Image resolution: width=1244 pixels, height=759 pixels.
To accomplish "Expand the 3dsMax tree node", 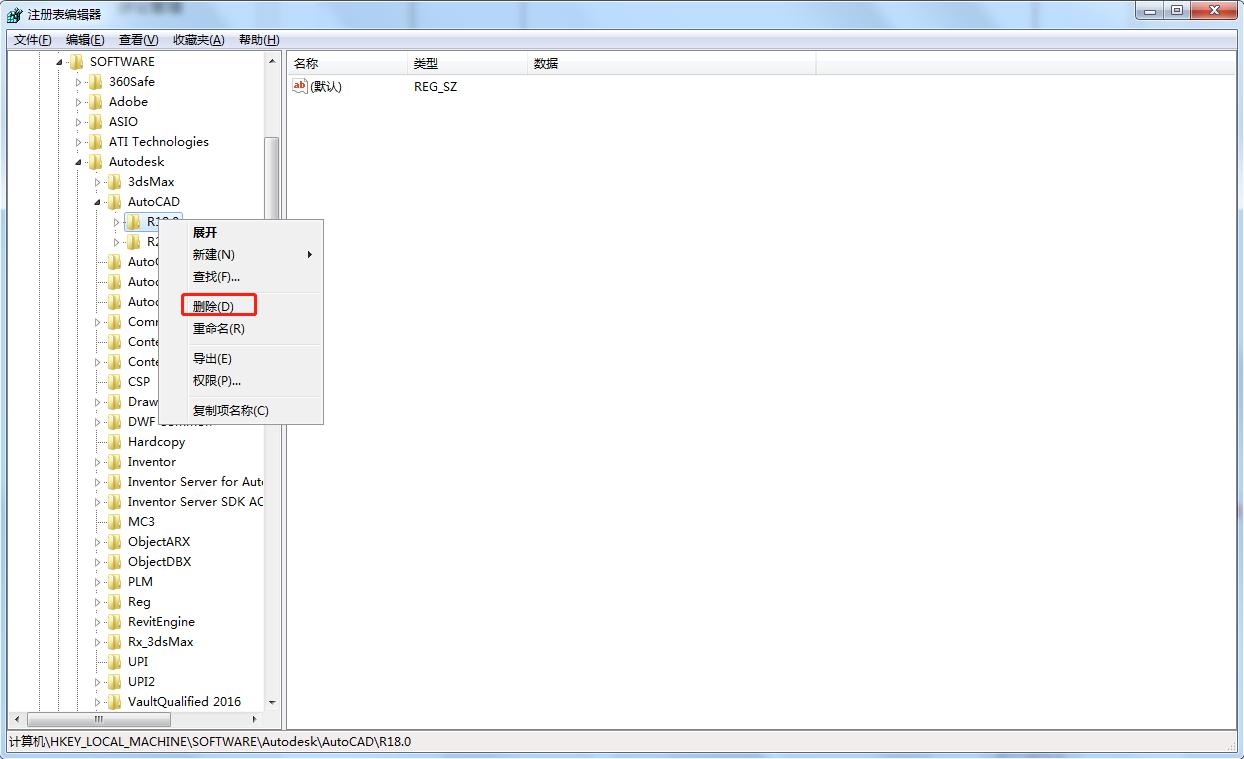I will point(98,182).
